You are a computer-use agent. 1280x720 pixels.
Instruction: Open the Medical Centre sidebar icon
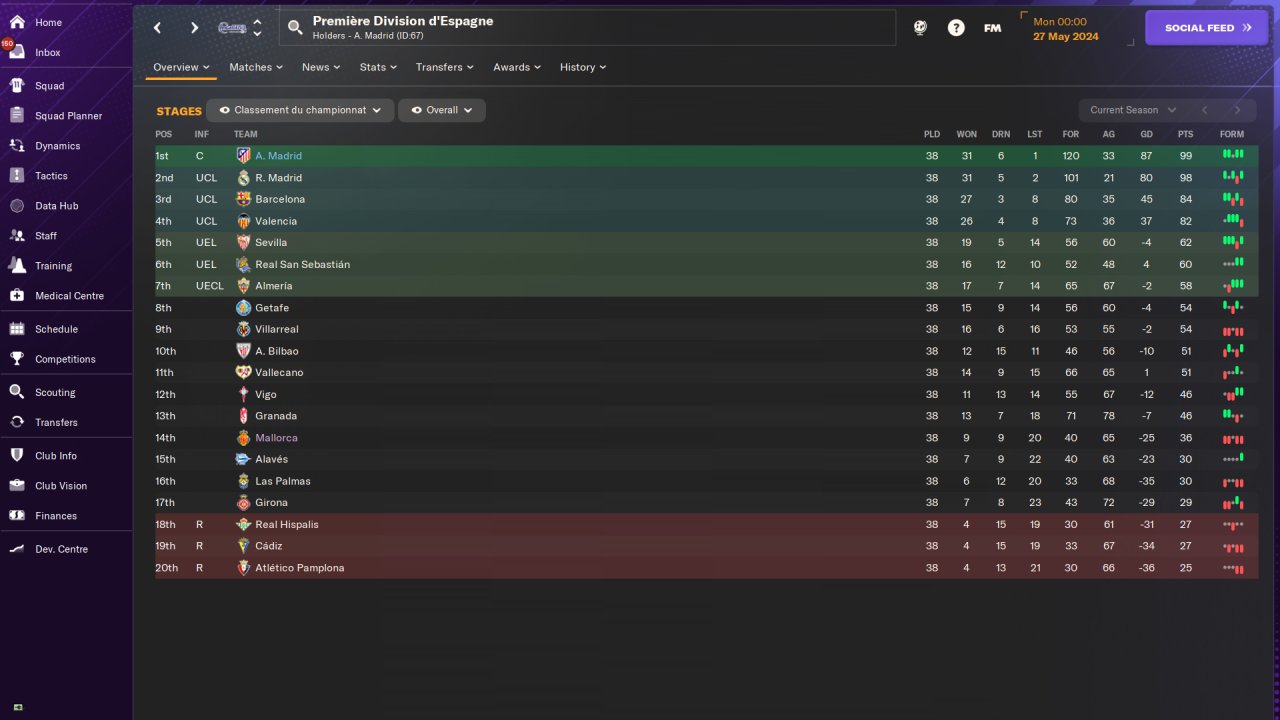[x=17, y=296]
